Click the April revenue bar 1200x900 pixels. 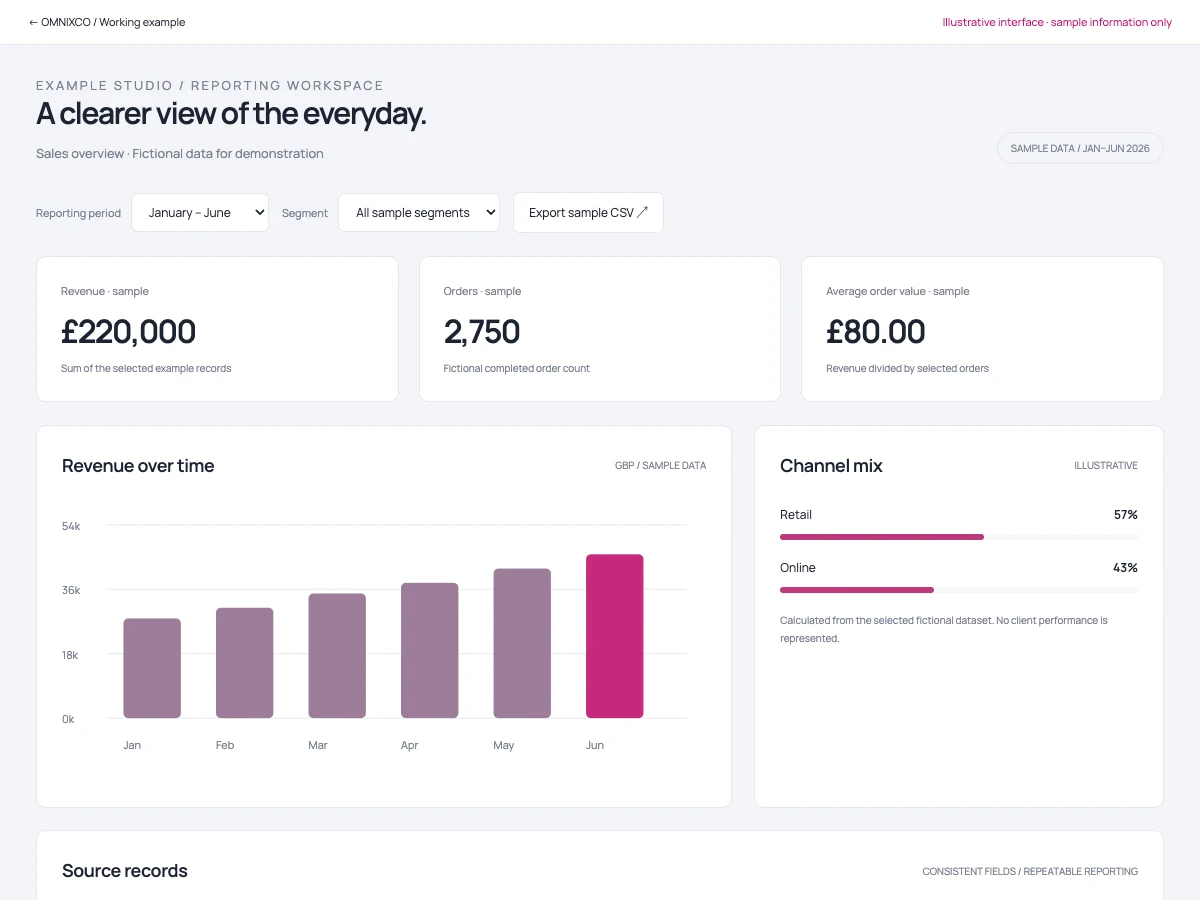[x=430, y=650]
